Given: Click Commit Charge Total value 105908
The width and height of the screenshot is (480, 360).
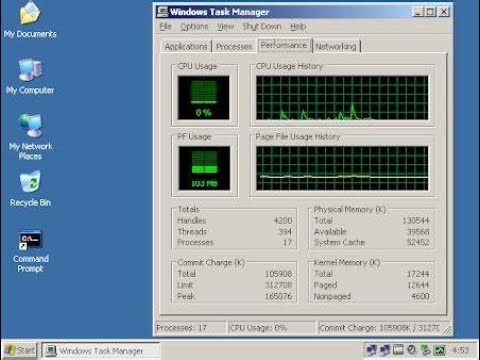Looking at the screenshot, I should pos(278,274).
